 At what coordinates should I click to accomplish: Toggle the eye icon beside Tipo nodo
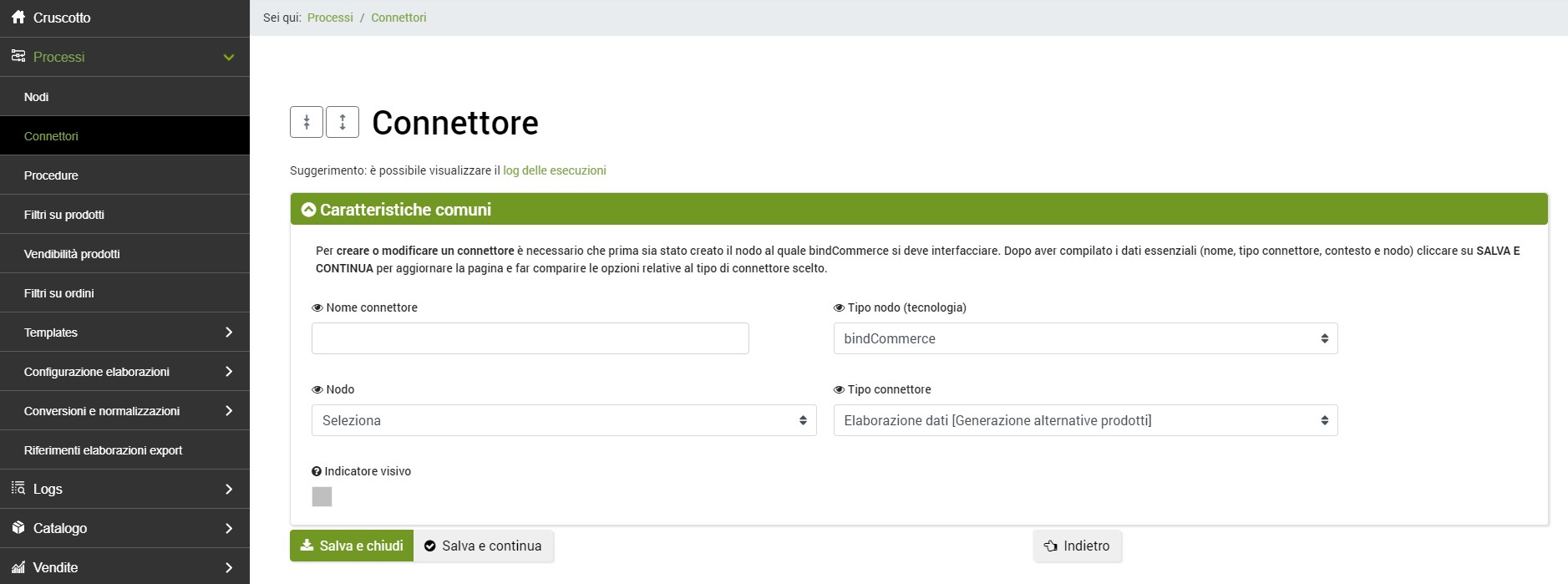pyautogui.click(x=839, y=307)
